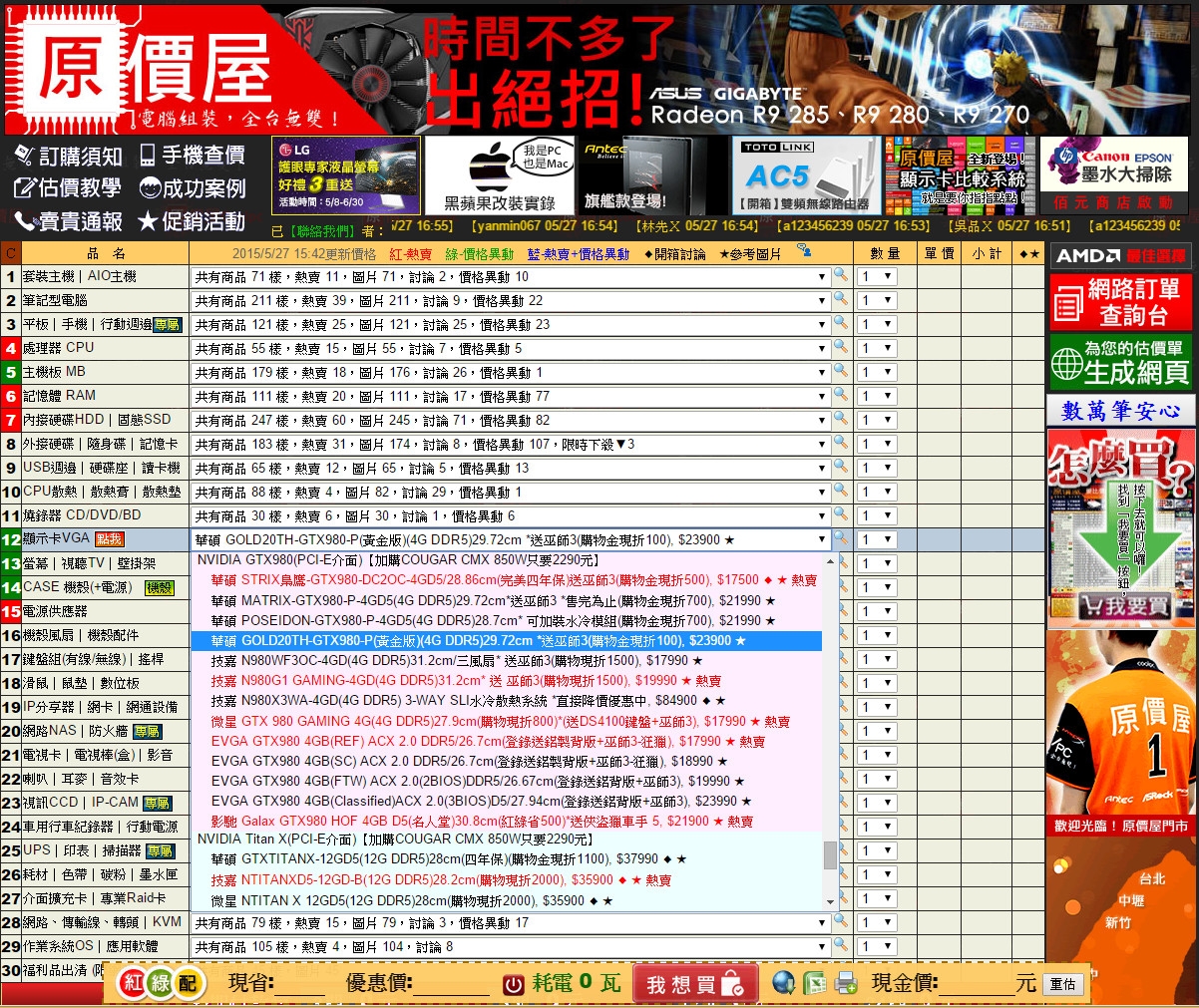
Task: Click the 專區 tag on 平板 row
Action: (168, 325)
